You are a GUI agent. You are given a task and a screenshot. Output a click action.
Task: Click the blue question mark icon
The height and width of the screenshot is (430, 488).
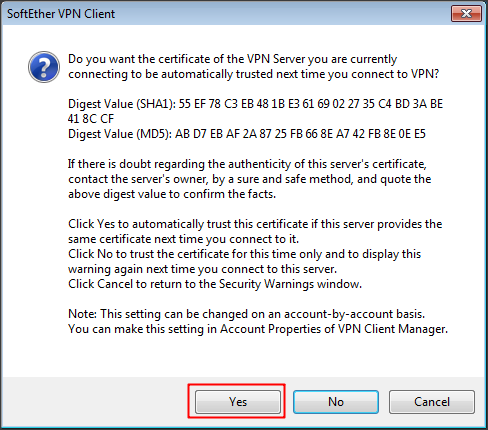tap(44, 67)
